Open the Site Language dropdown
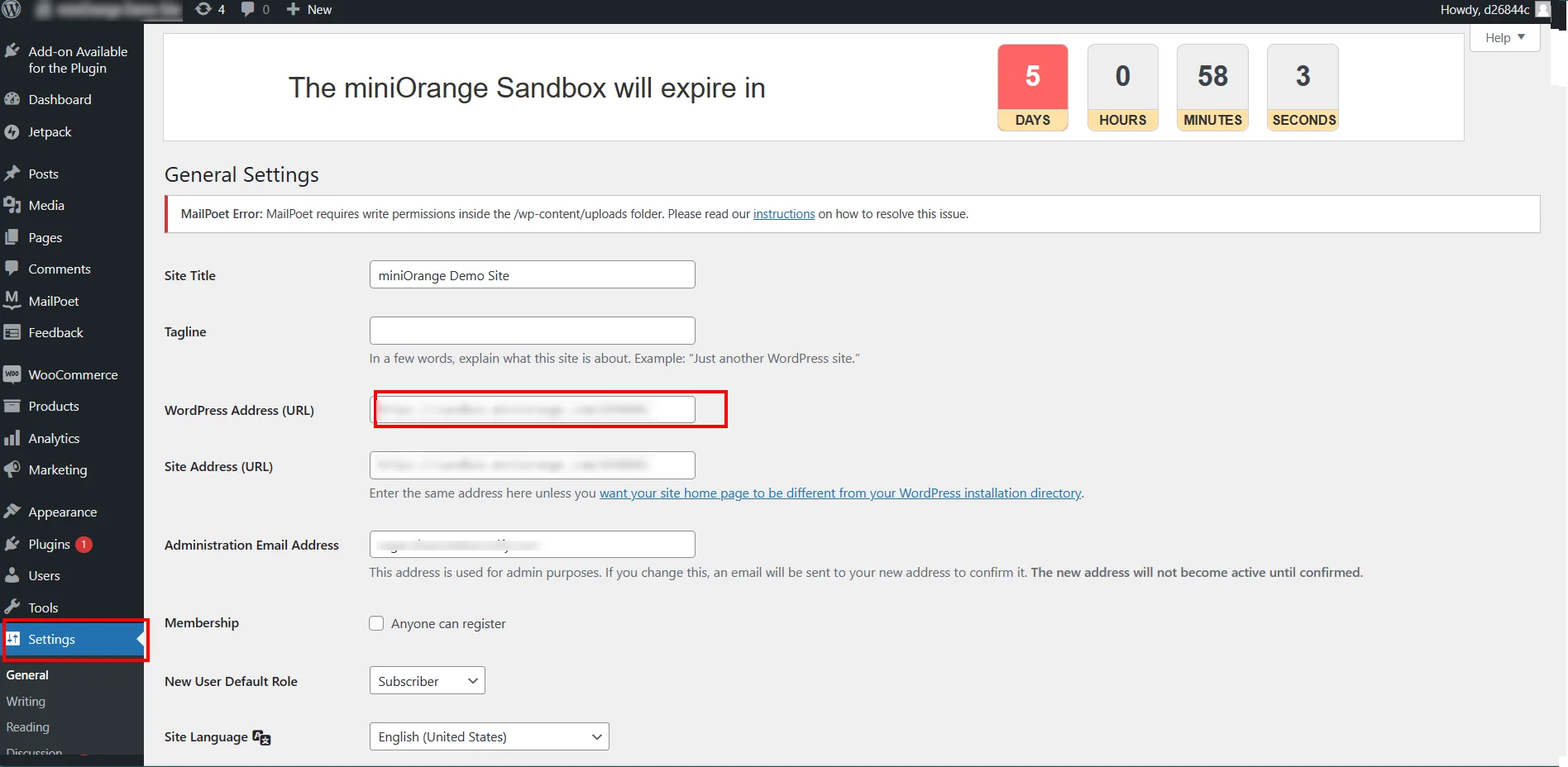 coord(489,736)
